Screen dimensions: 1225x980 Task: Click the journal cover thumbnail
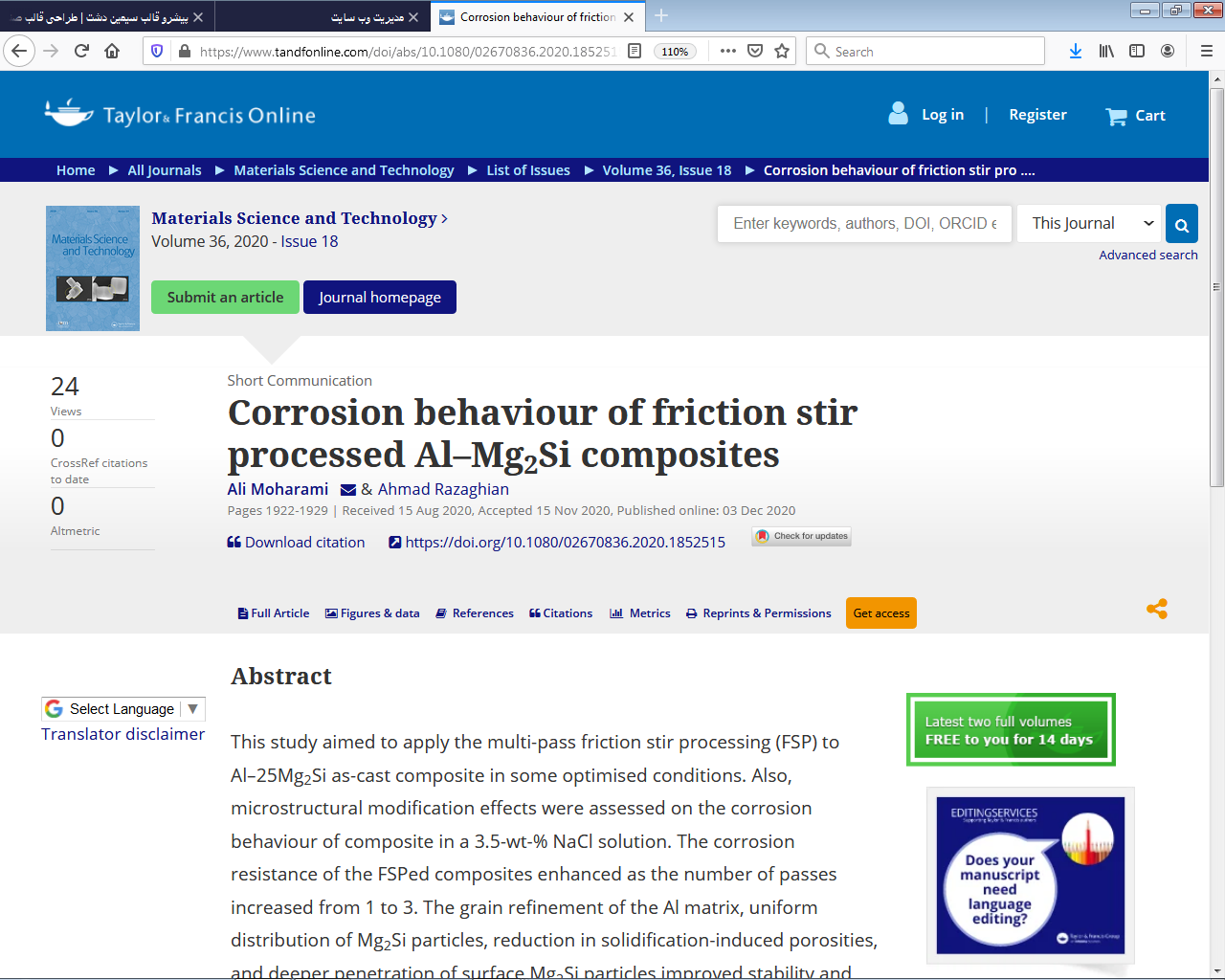pyautogui.click(x=93, y=268)
